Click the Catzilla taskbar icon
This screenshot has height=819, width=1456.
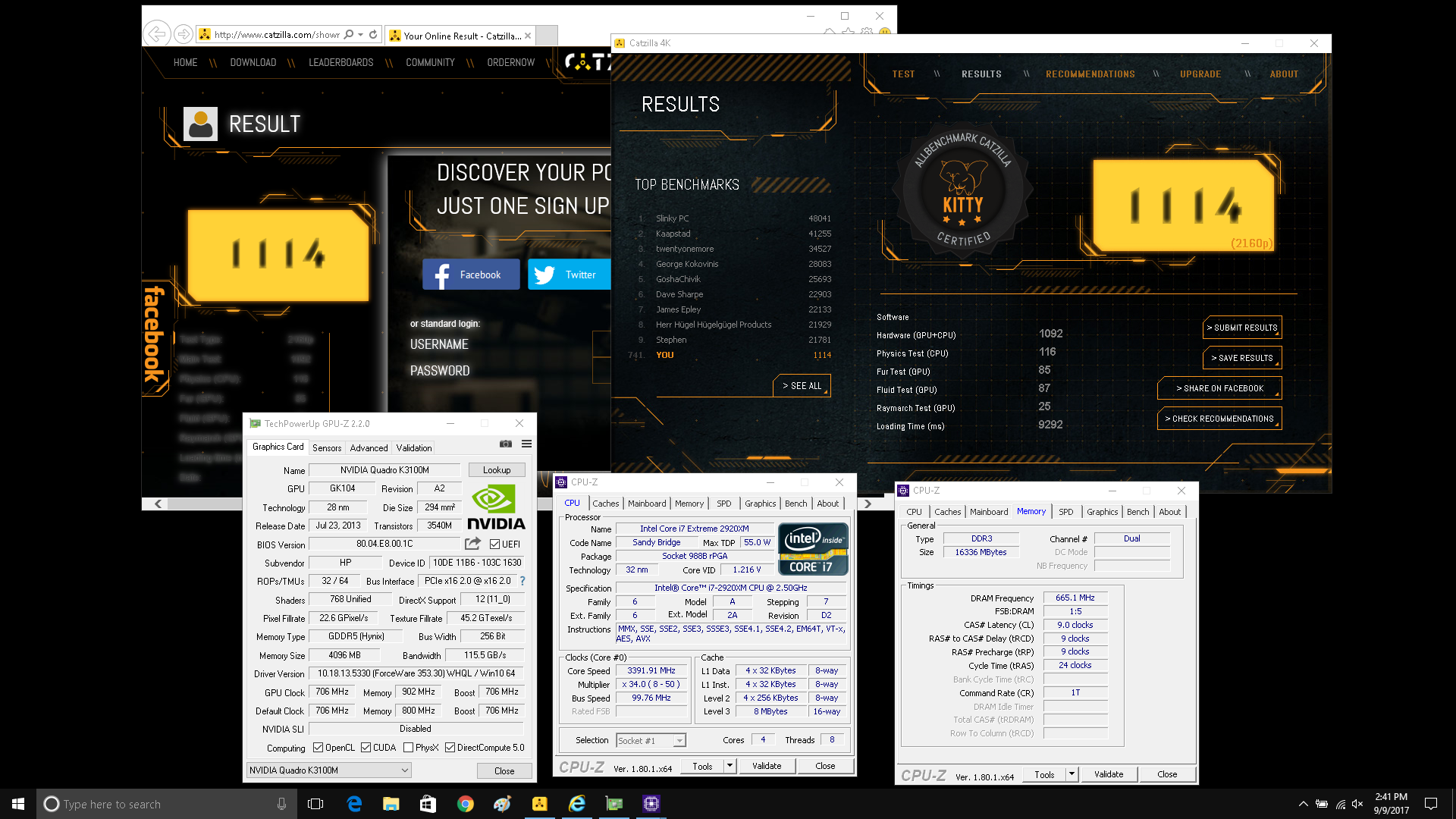tap(540, 804)
